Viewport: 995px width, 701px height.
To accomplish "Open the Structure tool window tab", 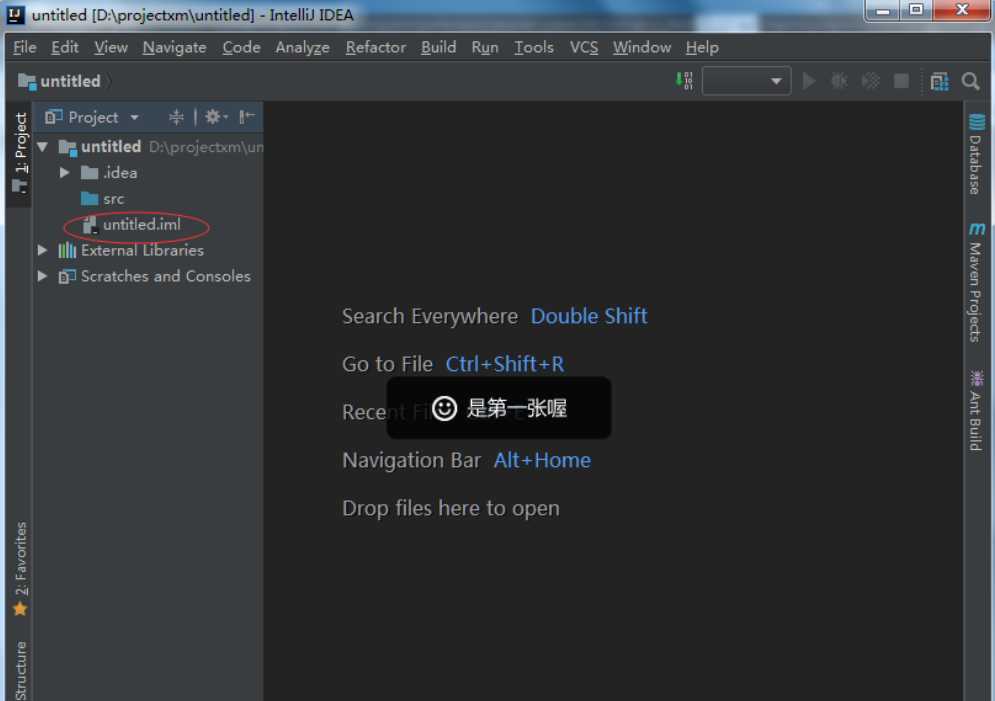I will [20, 669].
